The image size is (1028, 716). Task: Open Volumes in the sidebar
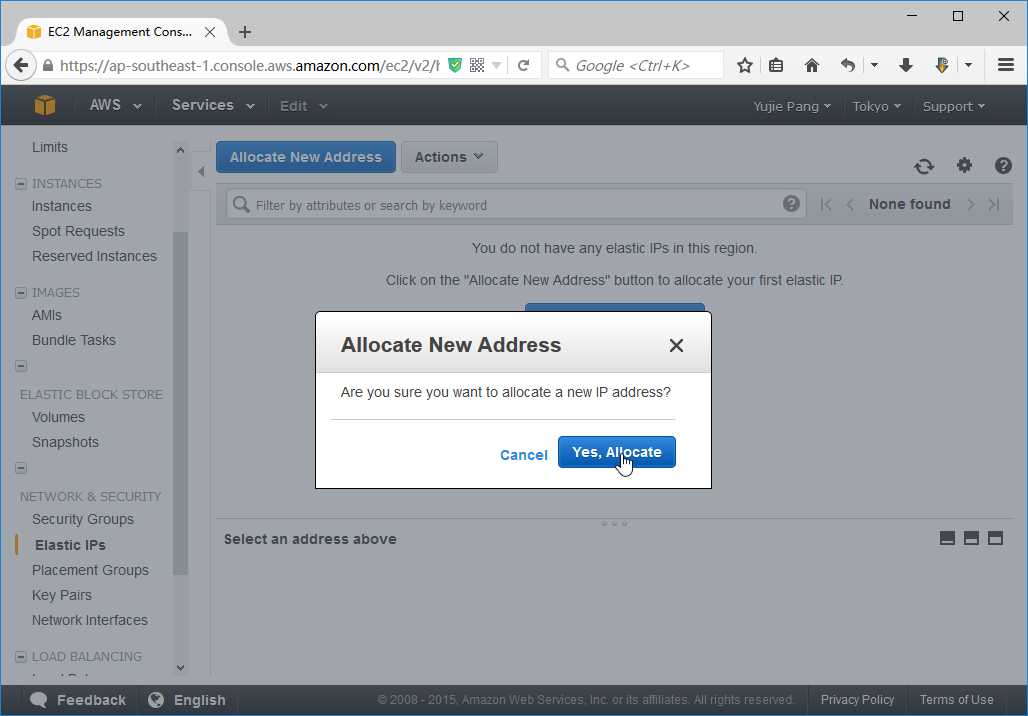point(58,417)
